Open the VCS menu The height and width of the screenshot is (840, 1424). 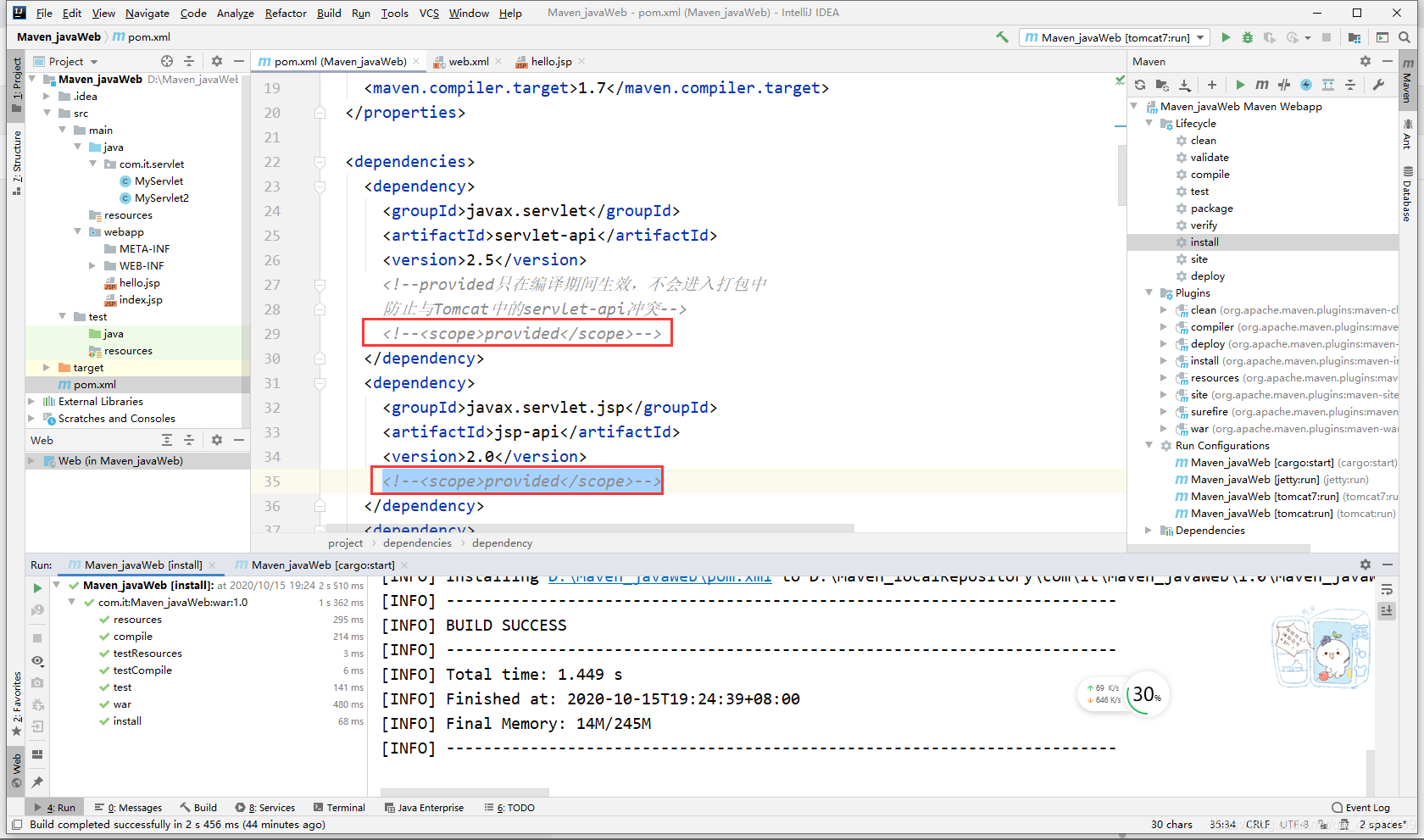tap(429, 13)
